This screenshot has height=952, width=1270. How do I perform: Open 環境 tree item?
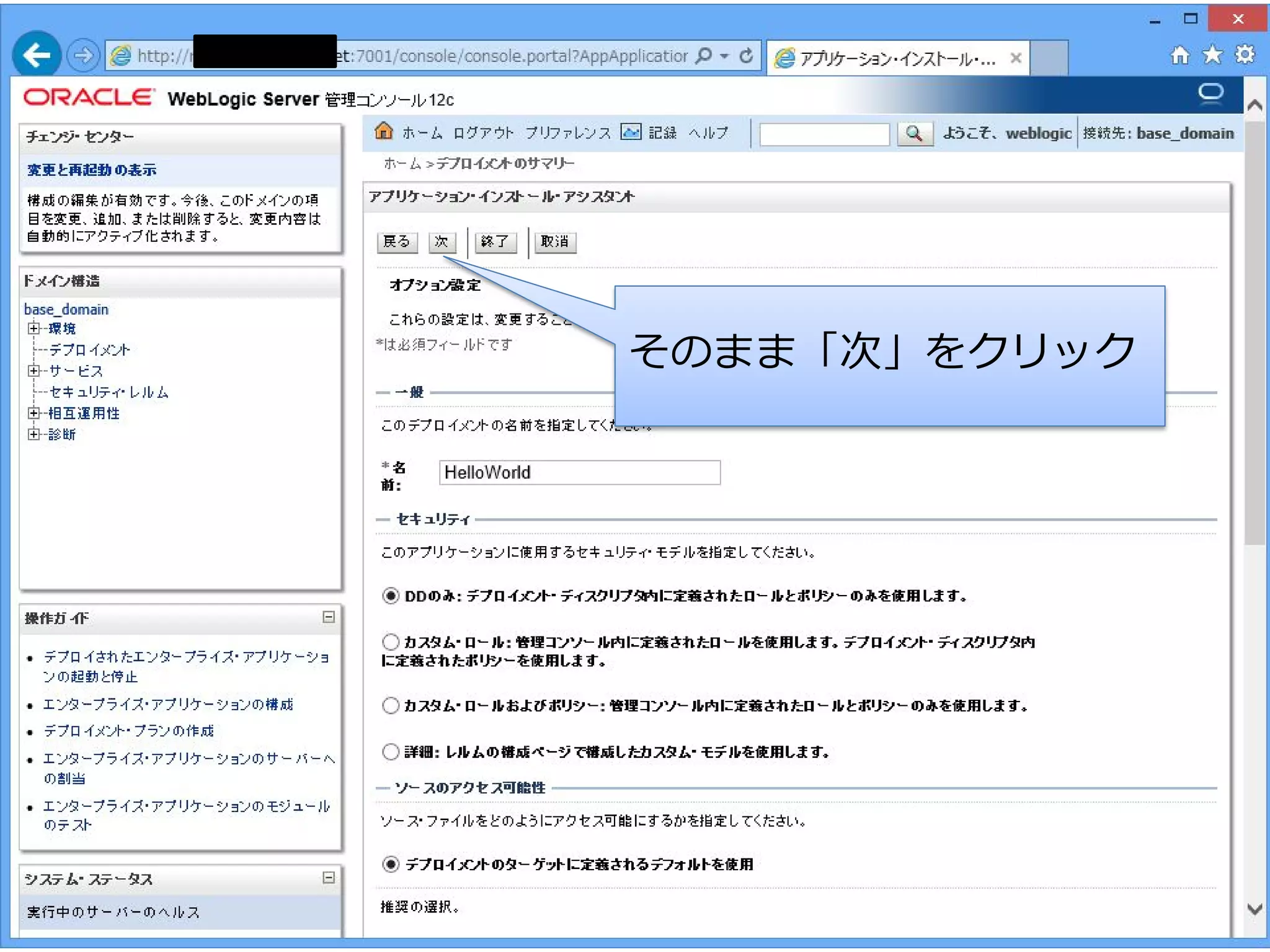pyautogui.click(x=62, y=328)
